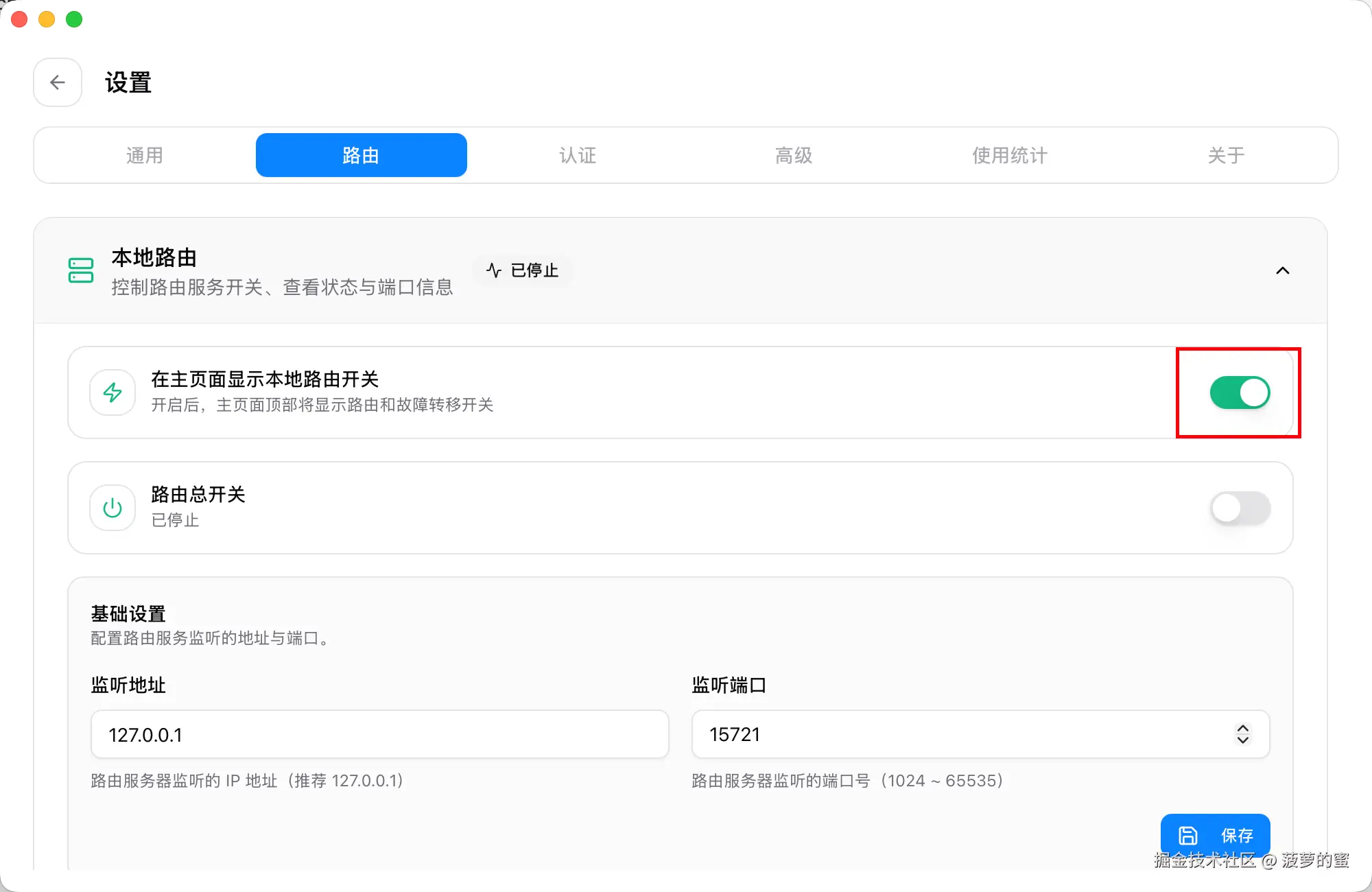This screenshot has height=892, width=1372.
Task: Open the 认证 tab
Action: coord(578,155)
